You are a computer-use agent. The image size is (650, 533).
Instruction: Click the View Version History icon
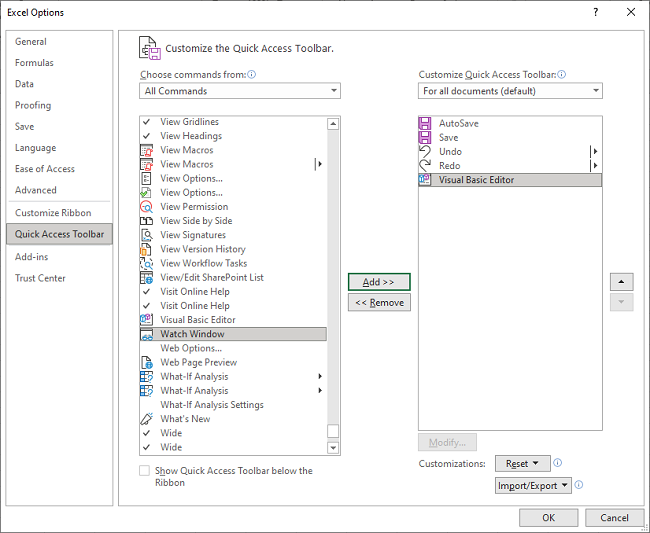point(147,249)
